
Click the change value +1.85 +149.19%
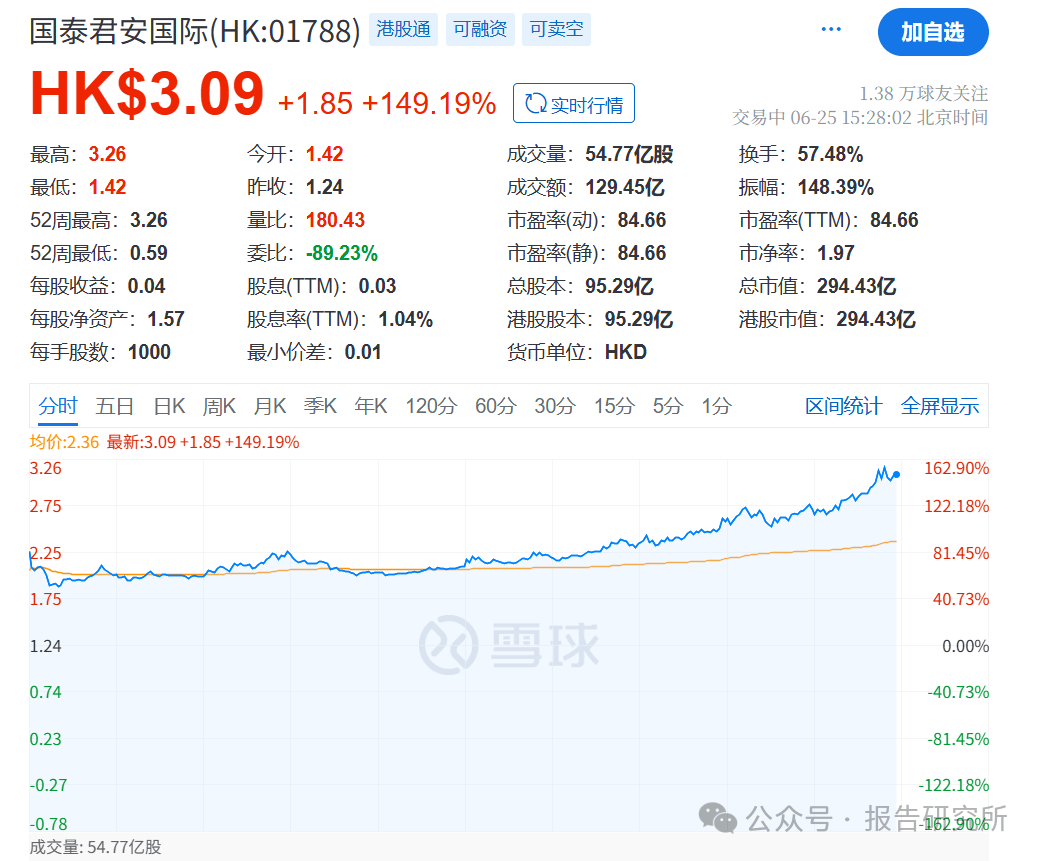[x=386, y=104]
